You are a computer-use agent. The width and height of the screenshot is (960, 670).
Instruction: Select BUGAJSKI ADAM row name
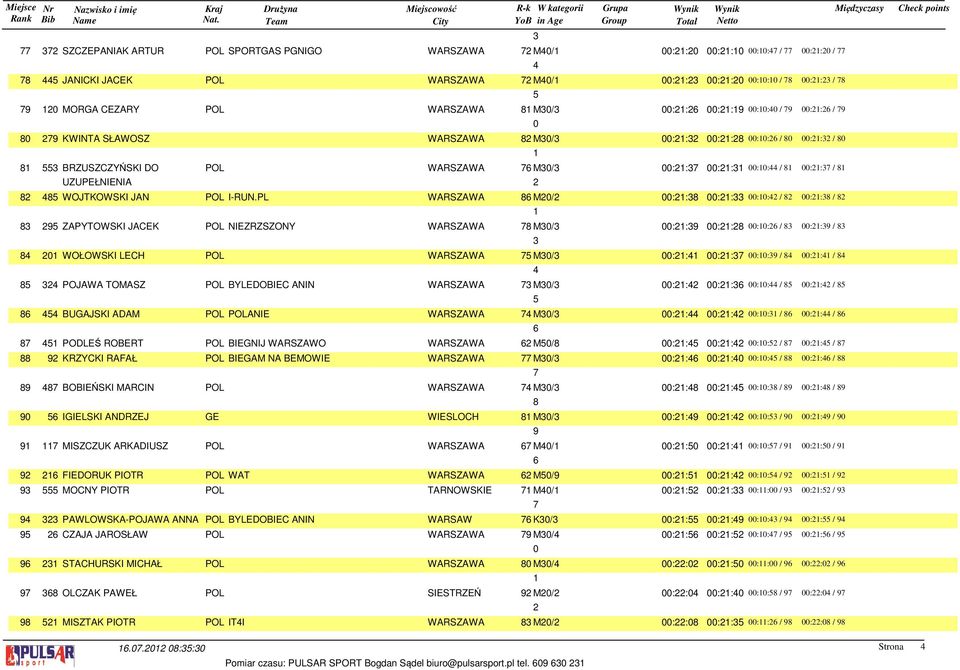(101, 314)
